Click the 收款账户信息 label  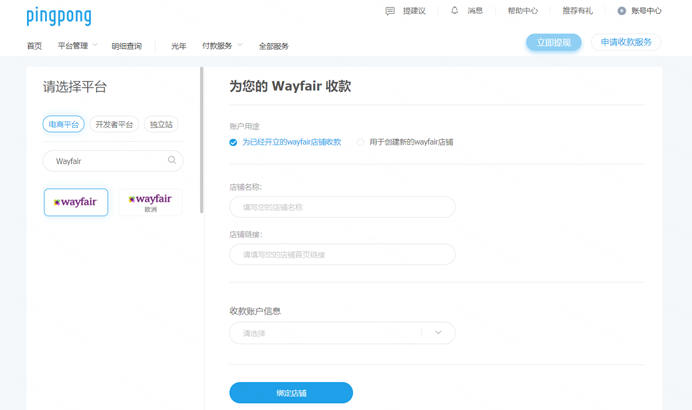point(255,311)
